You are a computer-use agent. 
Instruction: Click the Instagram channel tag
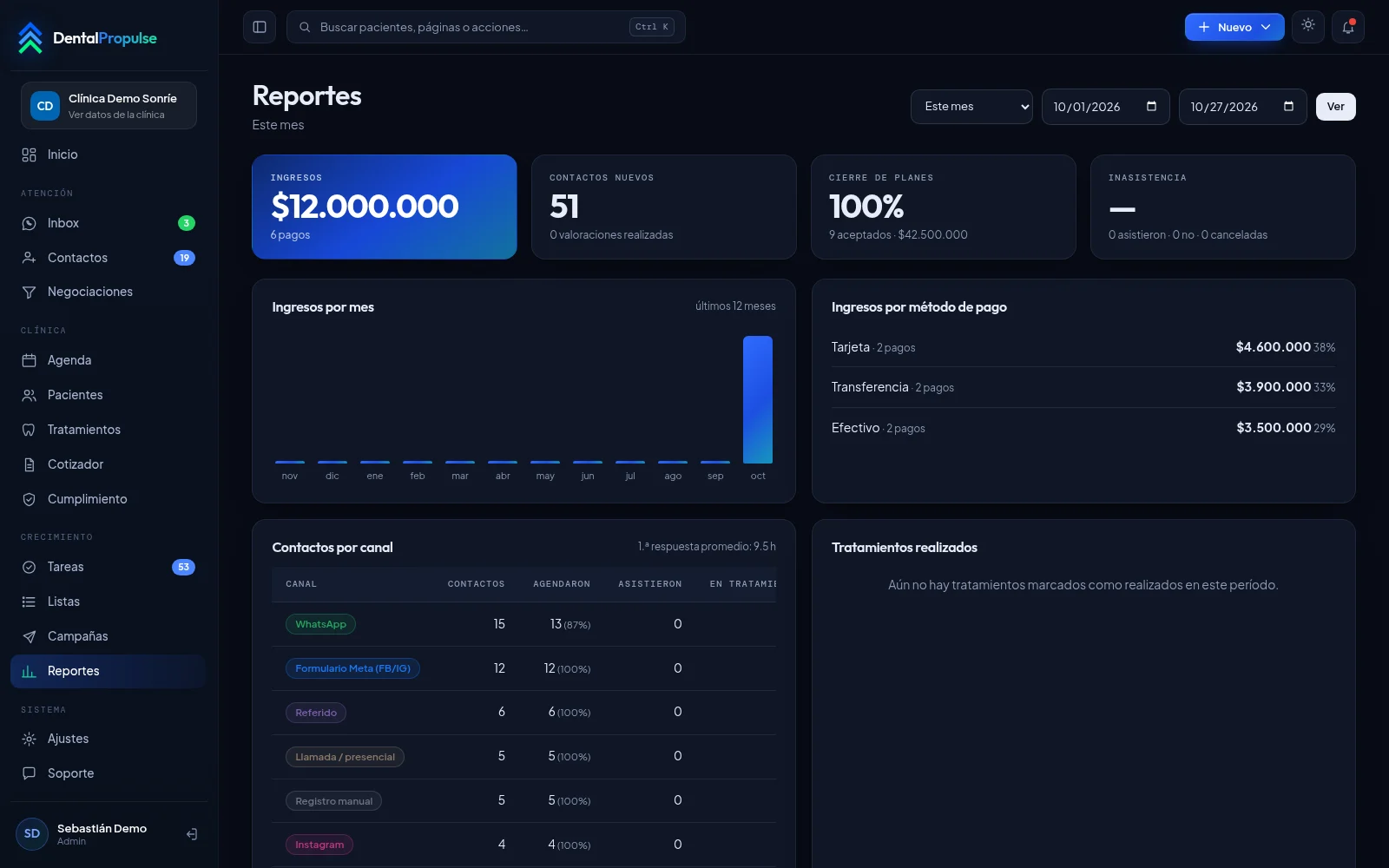[319, 845]
